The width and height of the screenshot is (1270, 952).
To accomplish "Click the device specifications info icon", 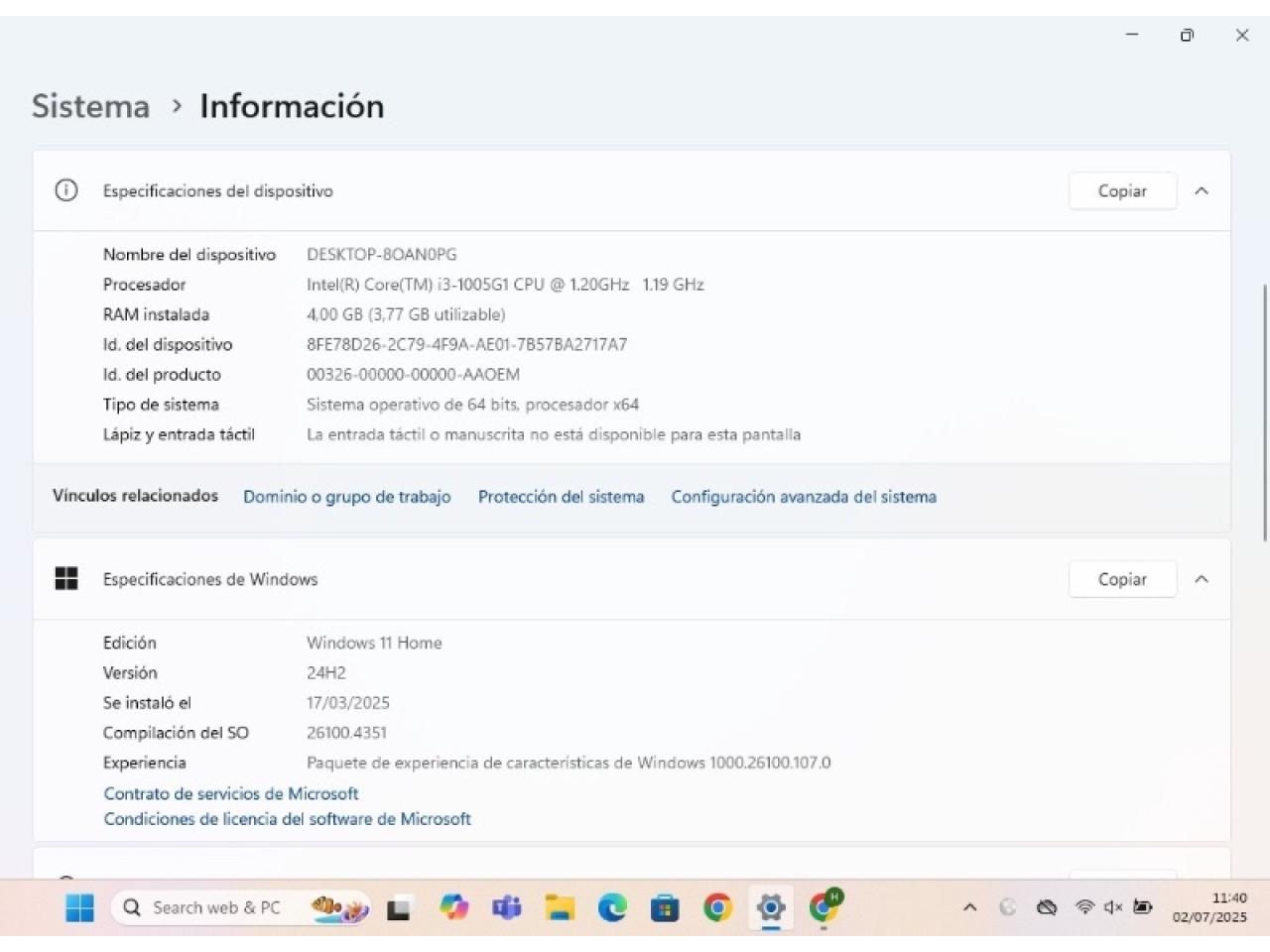I will [66, 190].
